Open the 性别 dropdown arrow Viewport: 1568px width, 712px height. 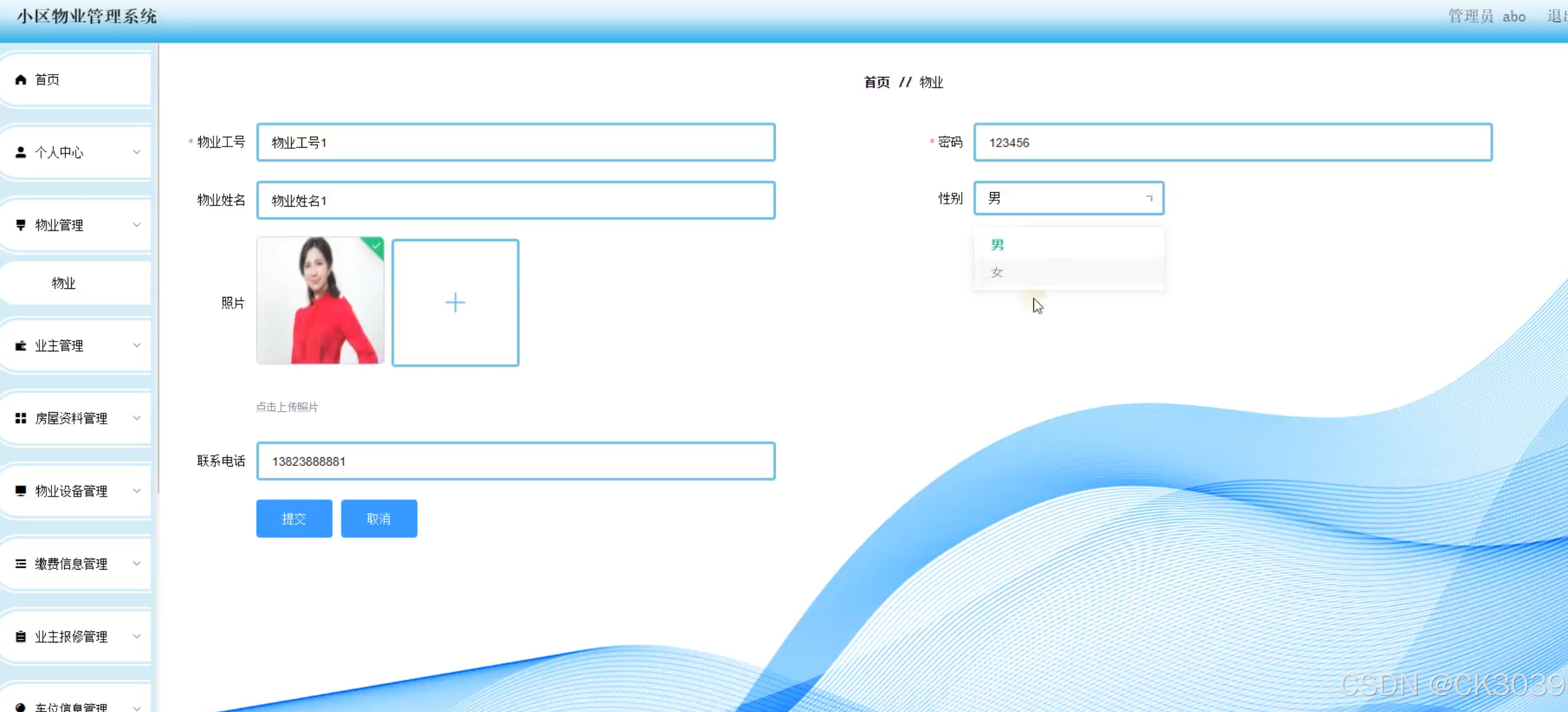tap(1149, 198)
